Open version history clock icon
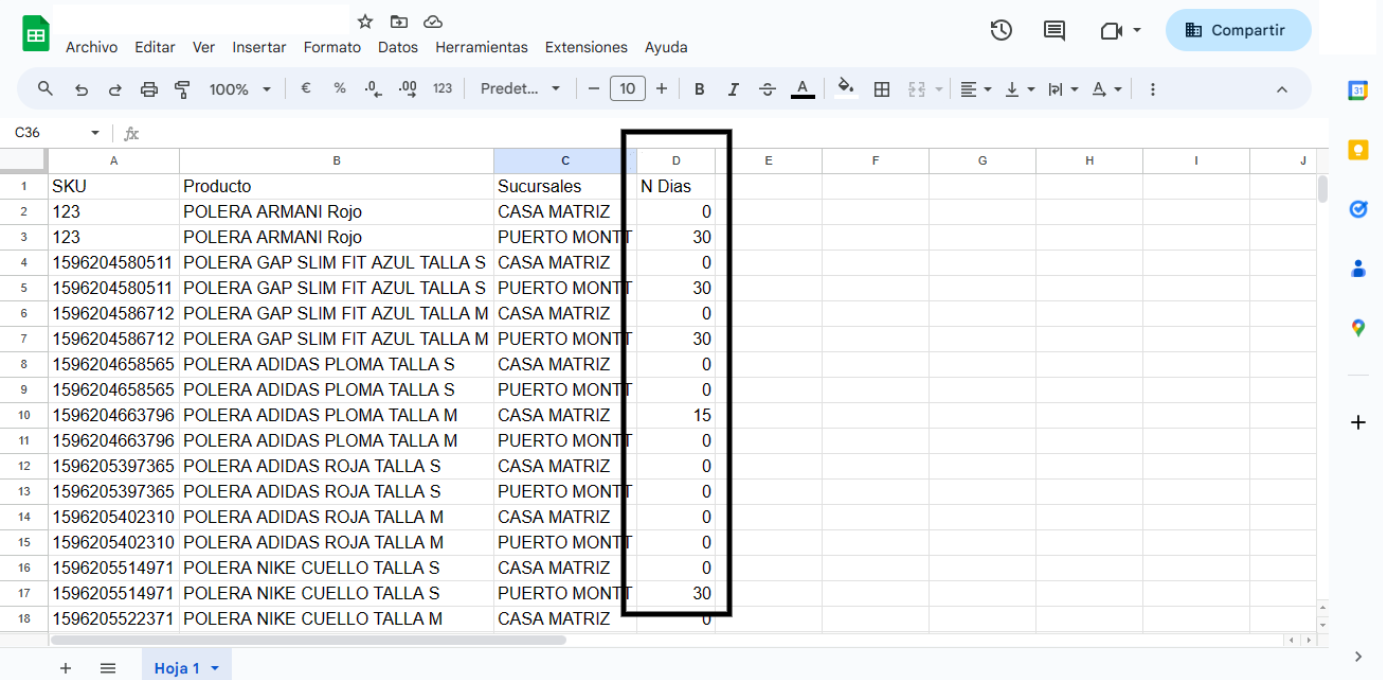The width and height of the screenshot is (1383, 680). [x=1001, y=30]
